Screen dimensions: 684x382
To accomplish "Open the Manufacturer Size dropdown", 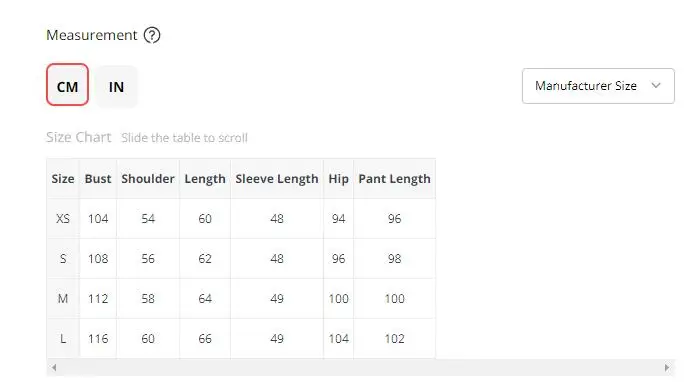I will [598, 86].
